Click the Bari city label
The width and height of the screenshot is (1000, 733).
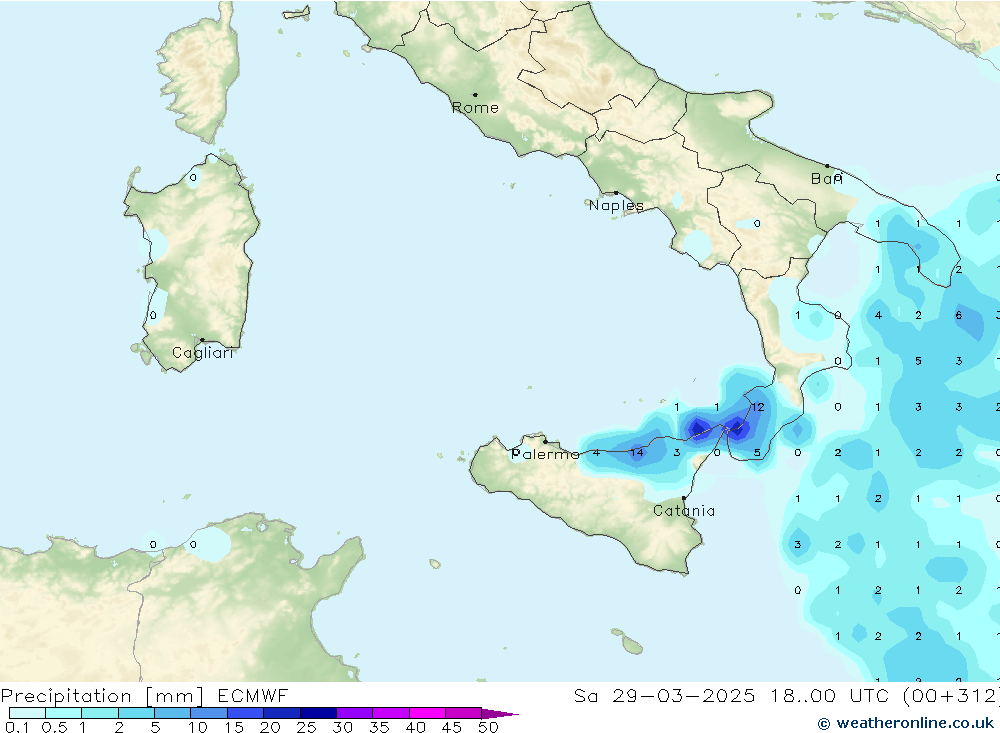point(827,179)
